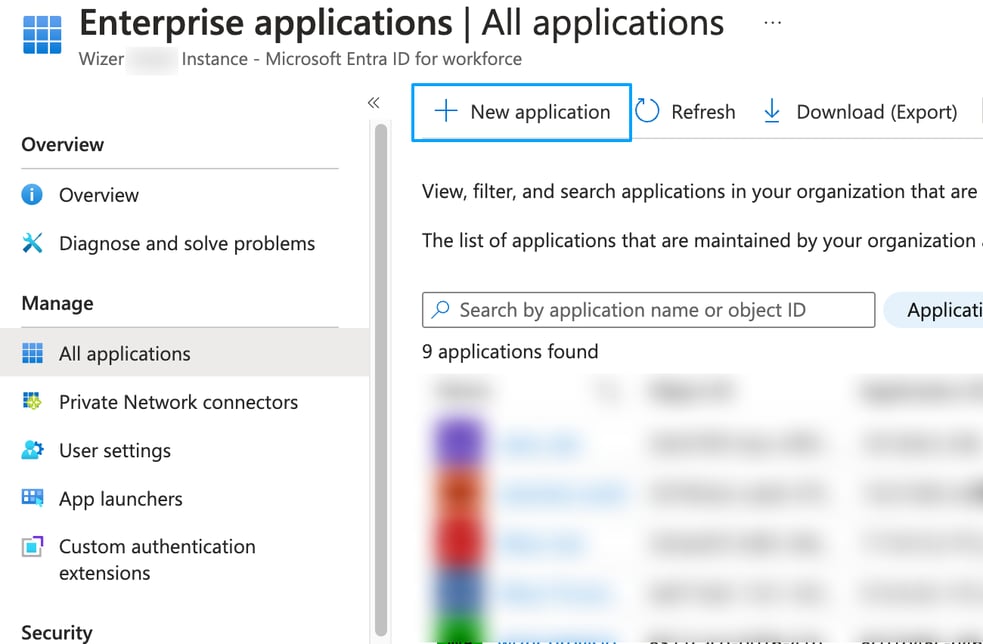The image size is (983, 644).
Task: Click the Diagnose and solve problems tools icon
Action: 31,243
